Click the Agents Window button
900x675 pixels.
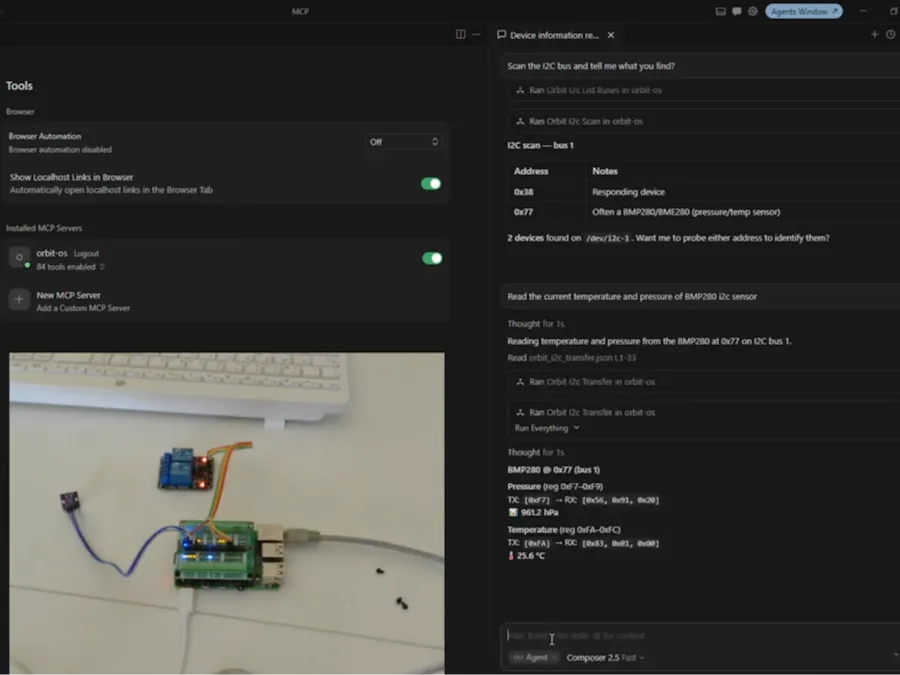(804, 11)
